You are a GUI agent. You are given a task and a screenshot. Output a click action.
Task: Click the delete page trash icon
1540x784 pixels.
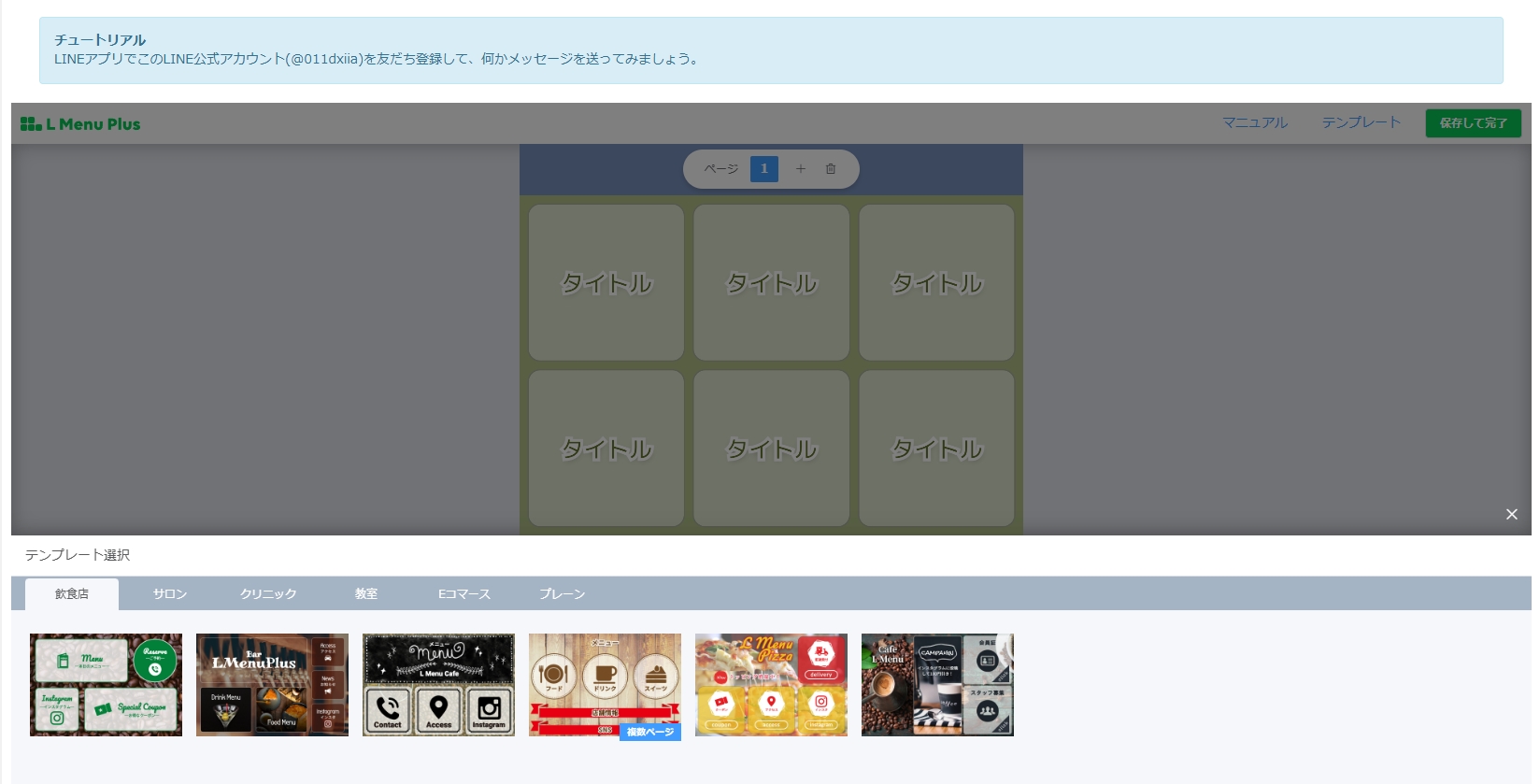[x=830, y=169]
